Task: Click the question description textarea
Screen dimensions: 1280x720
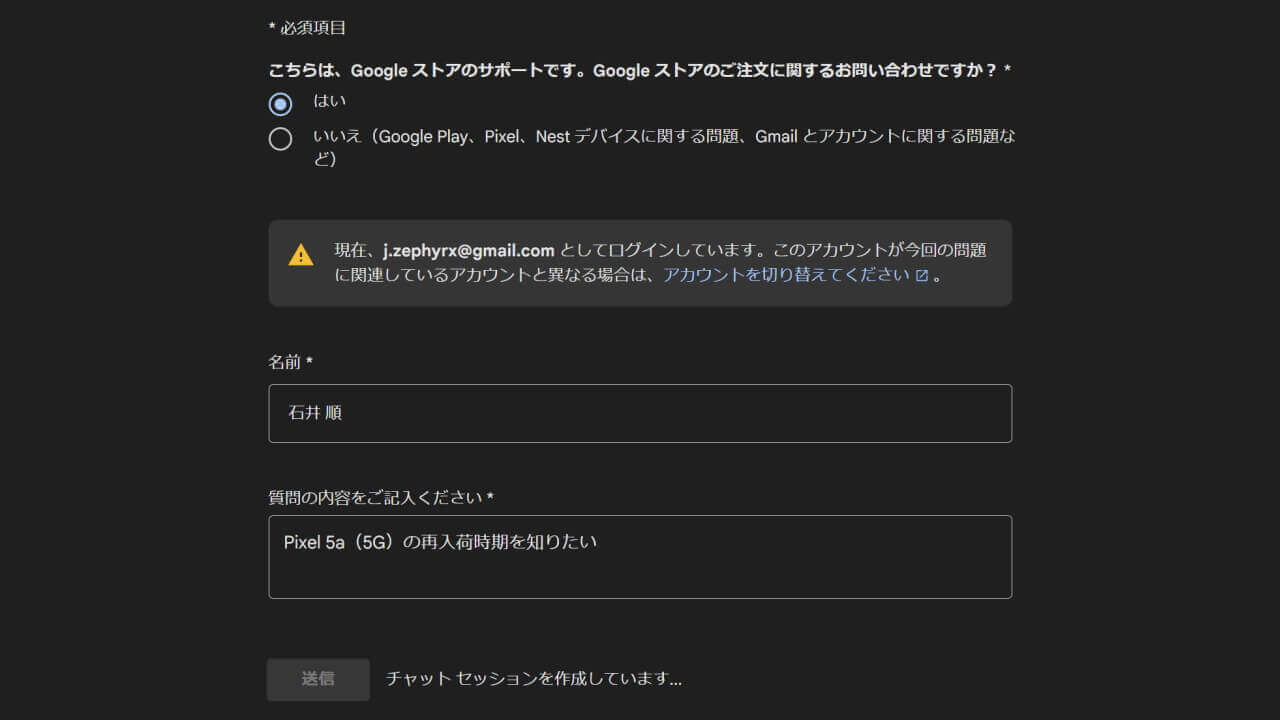Action: (x=640, y=557)
